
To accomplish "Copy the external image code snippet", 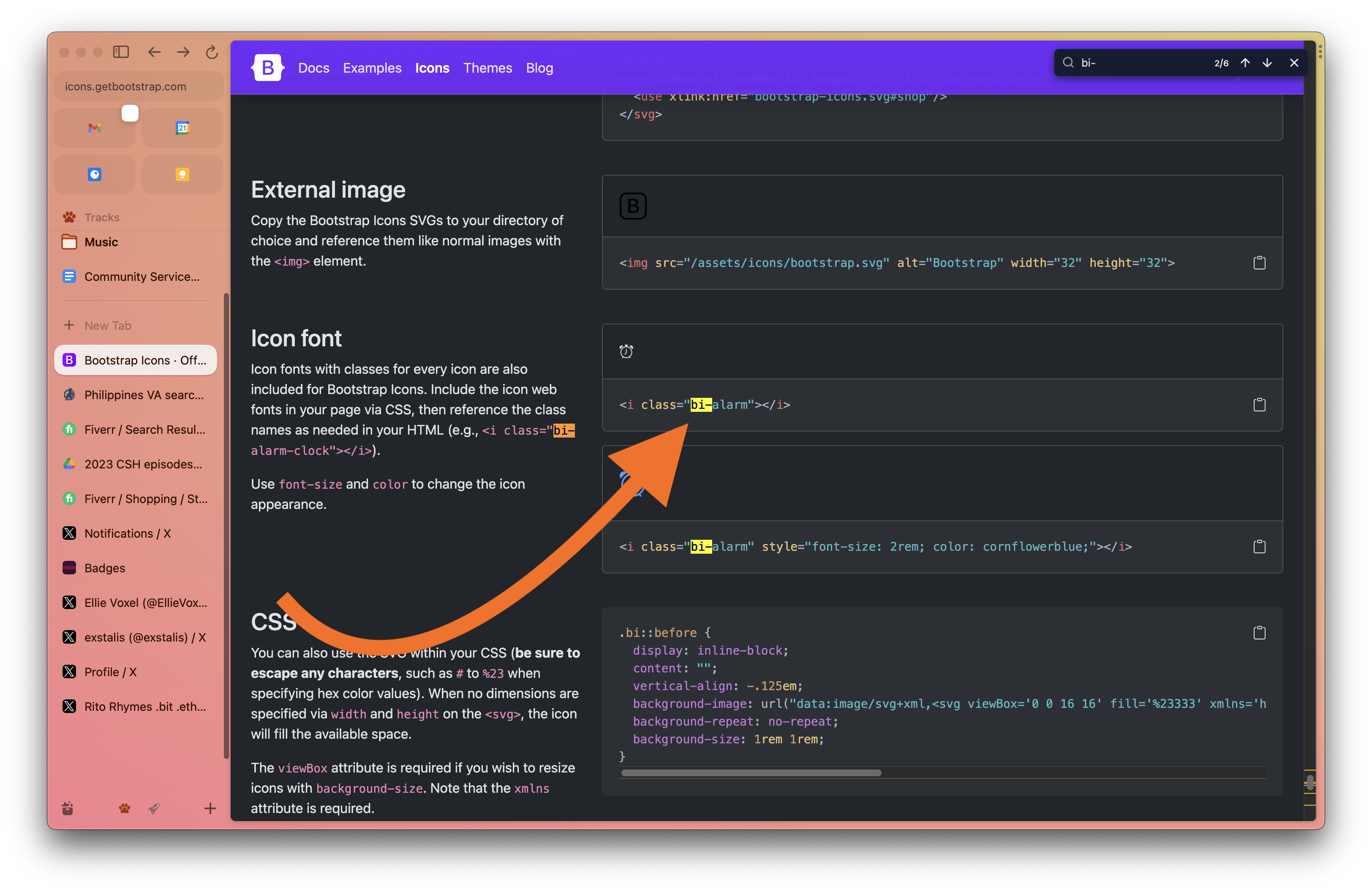I will (x=1260, y=262).
